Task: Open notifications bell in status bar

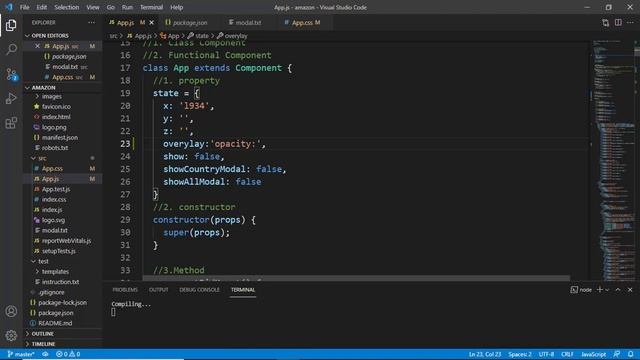Action: point(631,354)
